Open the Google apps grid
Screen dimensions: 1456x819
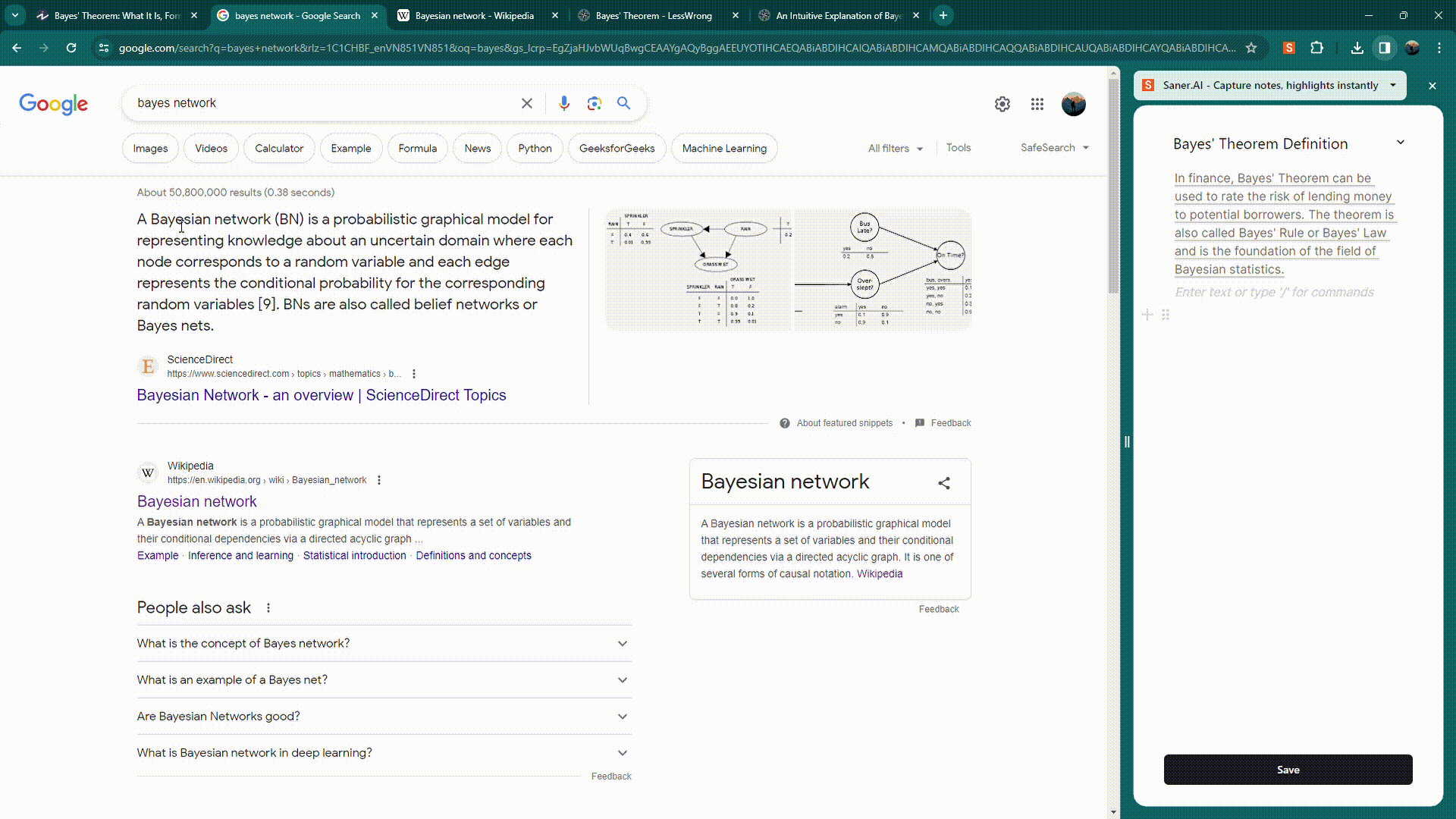pos(1037,104)
